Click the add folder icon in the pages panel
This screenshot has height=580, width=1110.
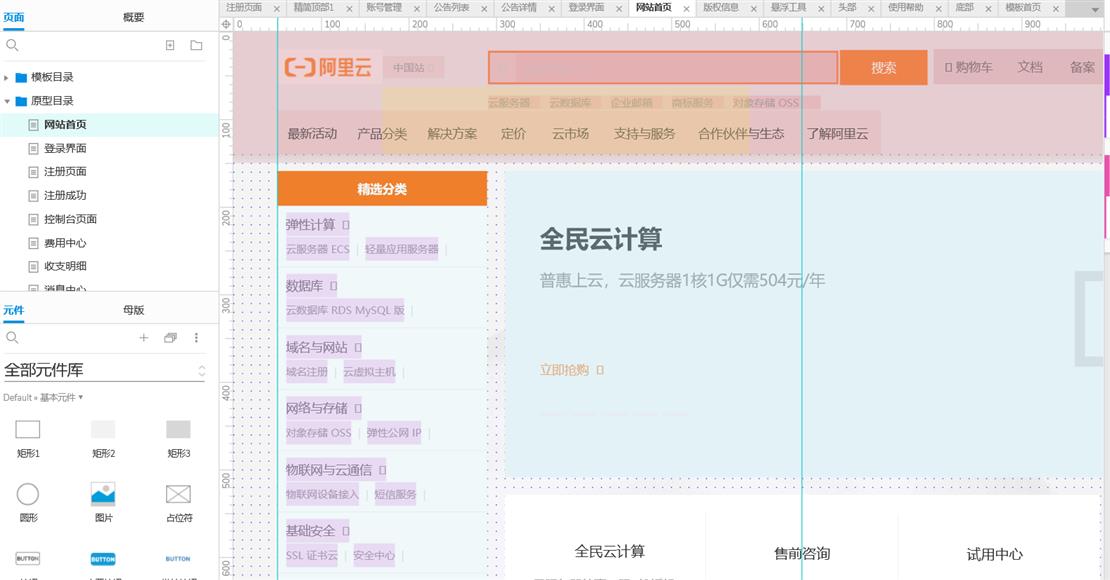(x=196, y=45)
